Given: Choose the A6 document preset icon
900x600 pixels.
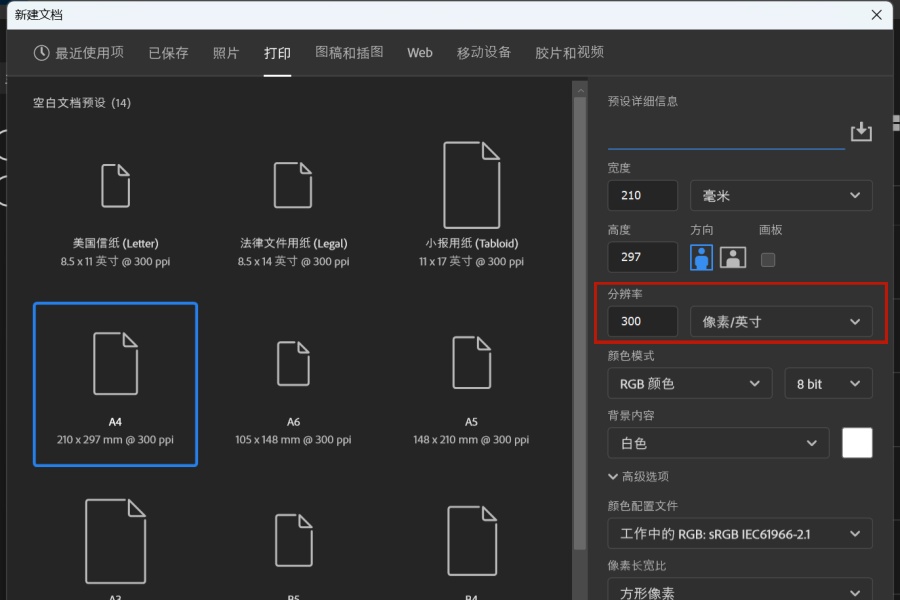Looking at the screenshot, I should (293, 363).
